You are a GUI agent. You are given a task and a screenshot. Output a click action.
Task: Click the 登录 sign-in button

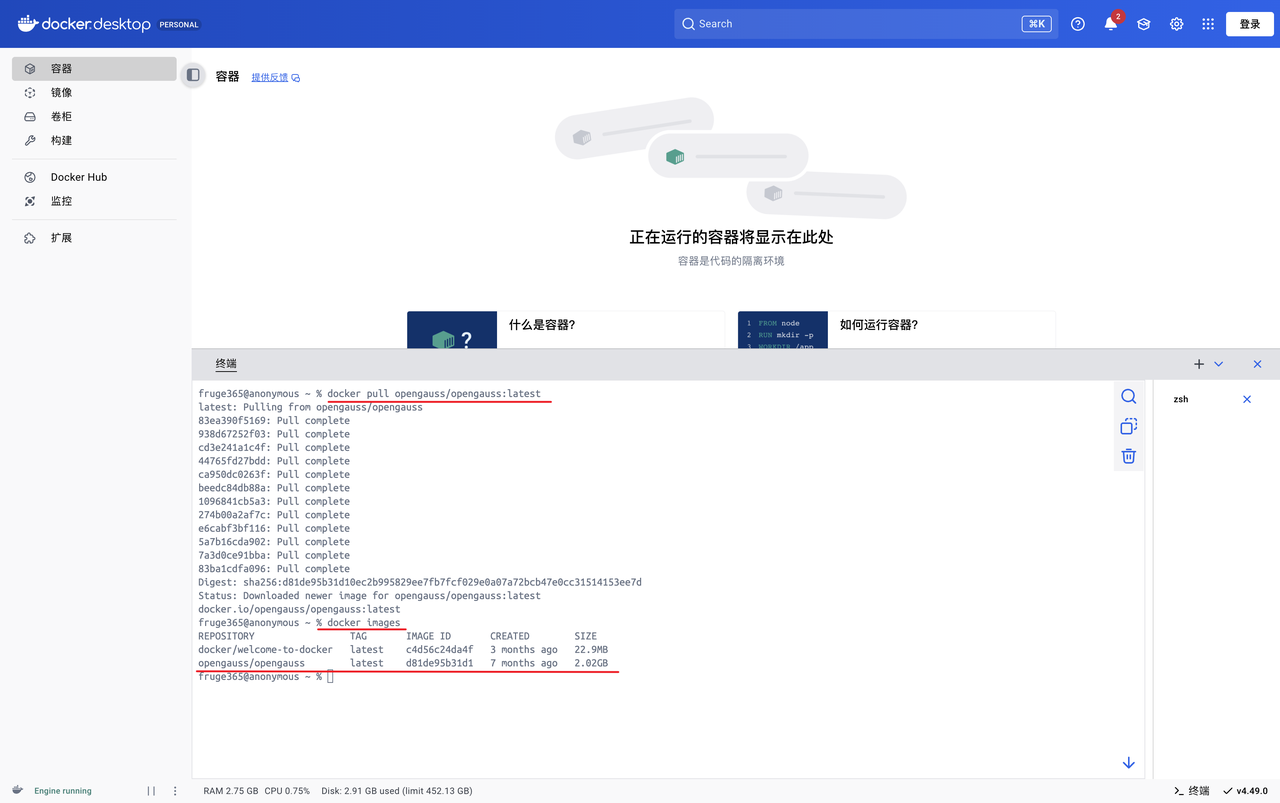tap(1249, 23)
